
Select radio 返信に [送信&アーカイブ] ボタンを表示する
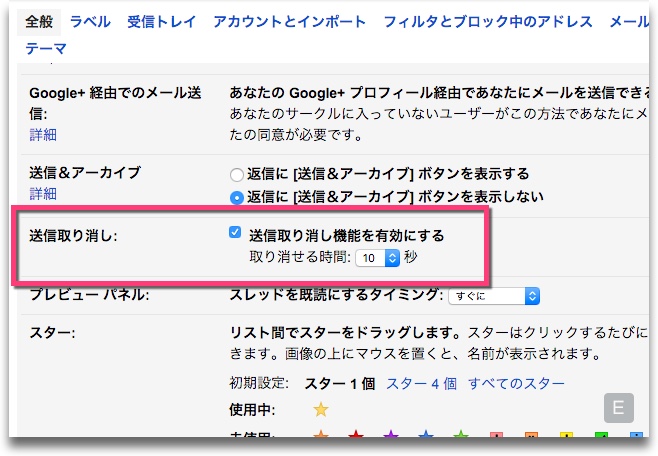[237, 175]
